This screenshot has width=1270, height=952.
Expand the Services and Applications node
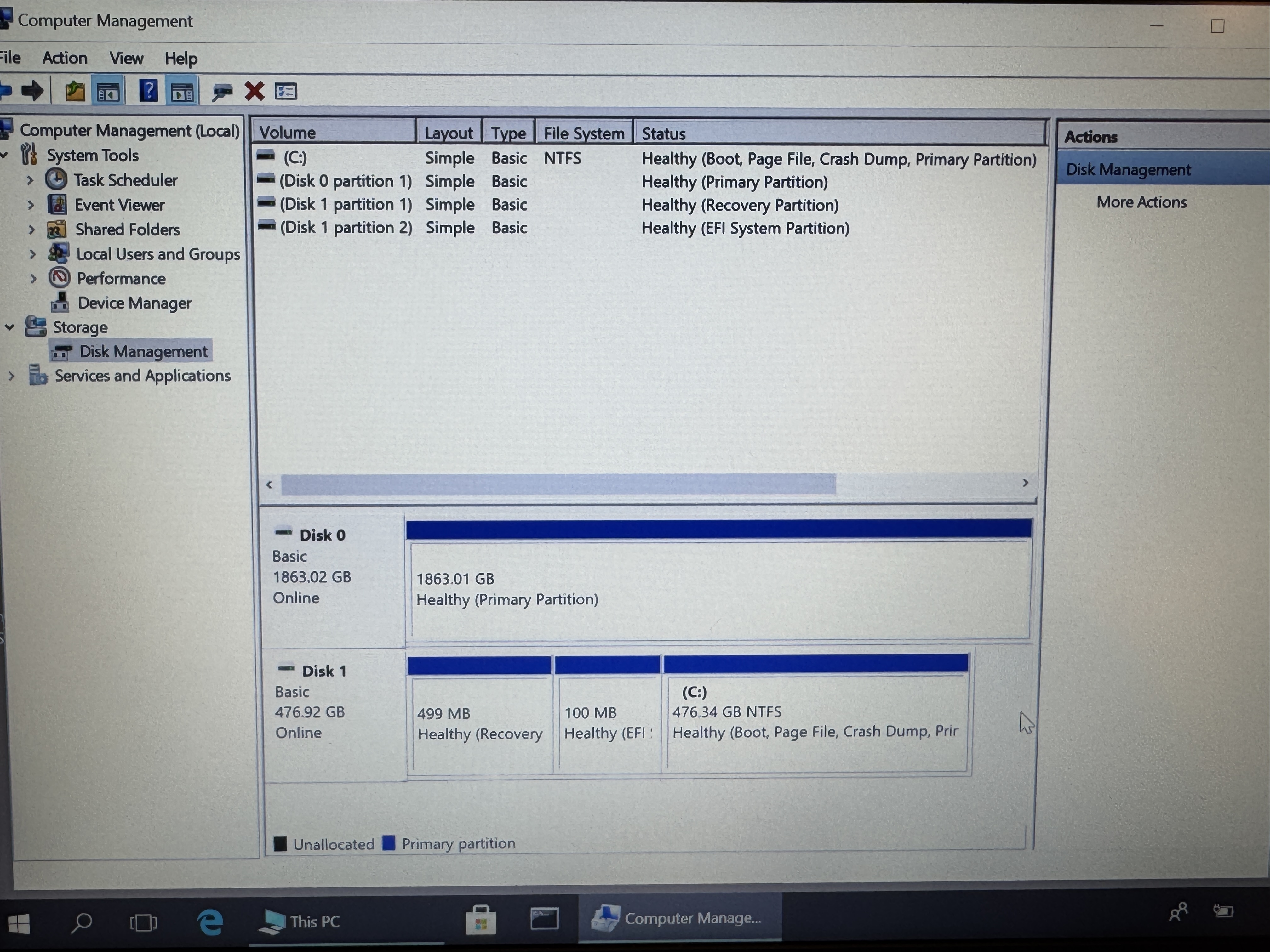tap(11, 377)
